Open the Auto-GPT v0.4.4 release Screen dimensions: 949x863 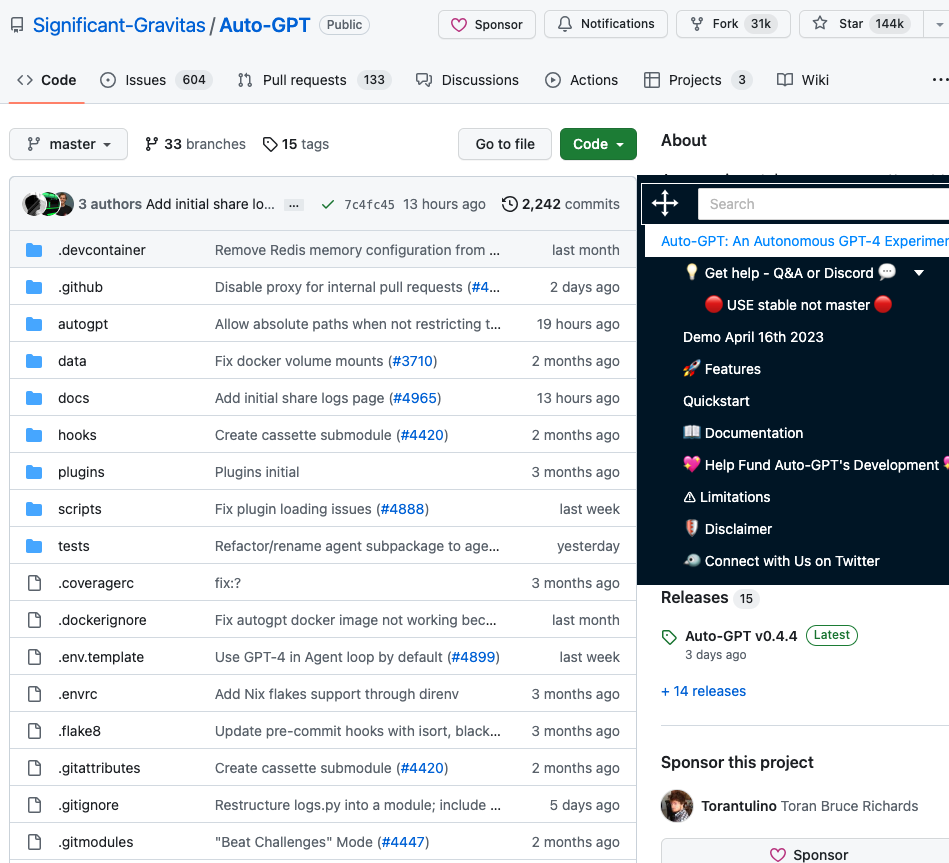(x=741, y=636)
